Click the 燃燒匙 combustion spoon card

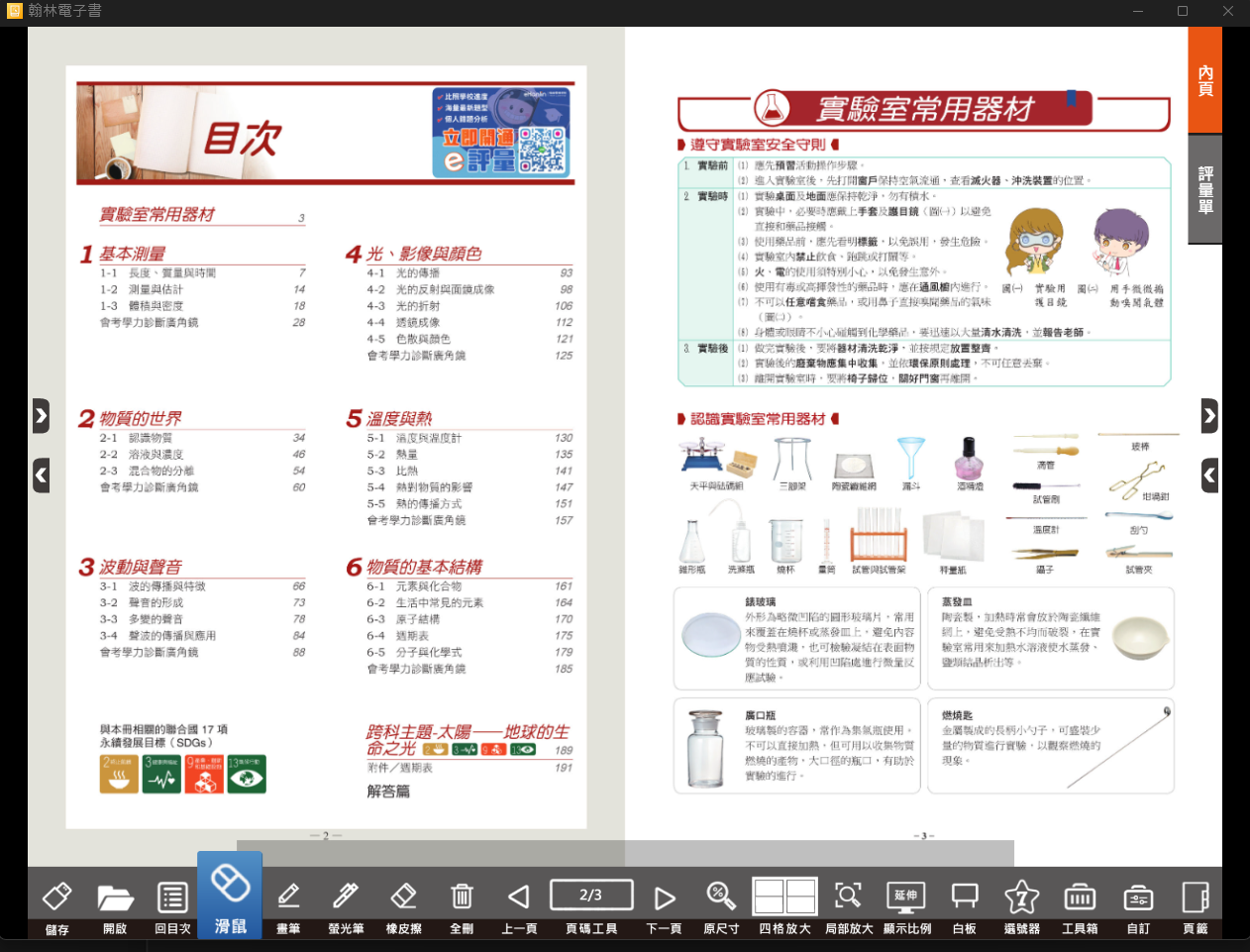point(1051,746)
